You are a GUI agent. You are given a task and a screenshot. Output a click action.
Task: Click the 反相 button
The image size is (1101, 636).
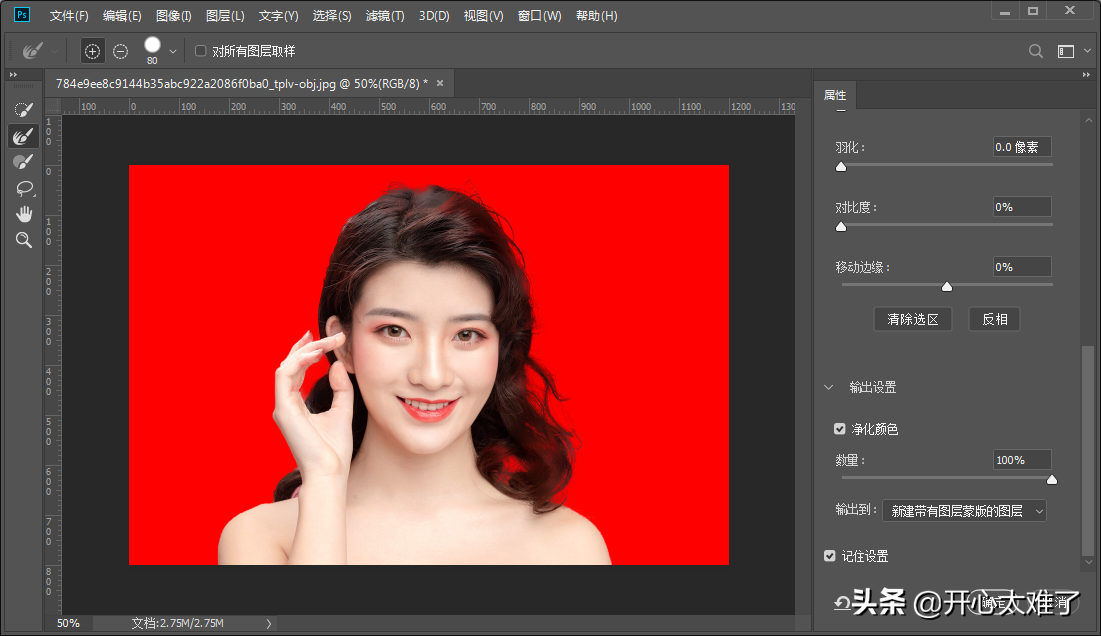tap(994, 319)
